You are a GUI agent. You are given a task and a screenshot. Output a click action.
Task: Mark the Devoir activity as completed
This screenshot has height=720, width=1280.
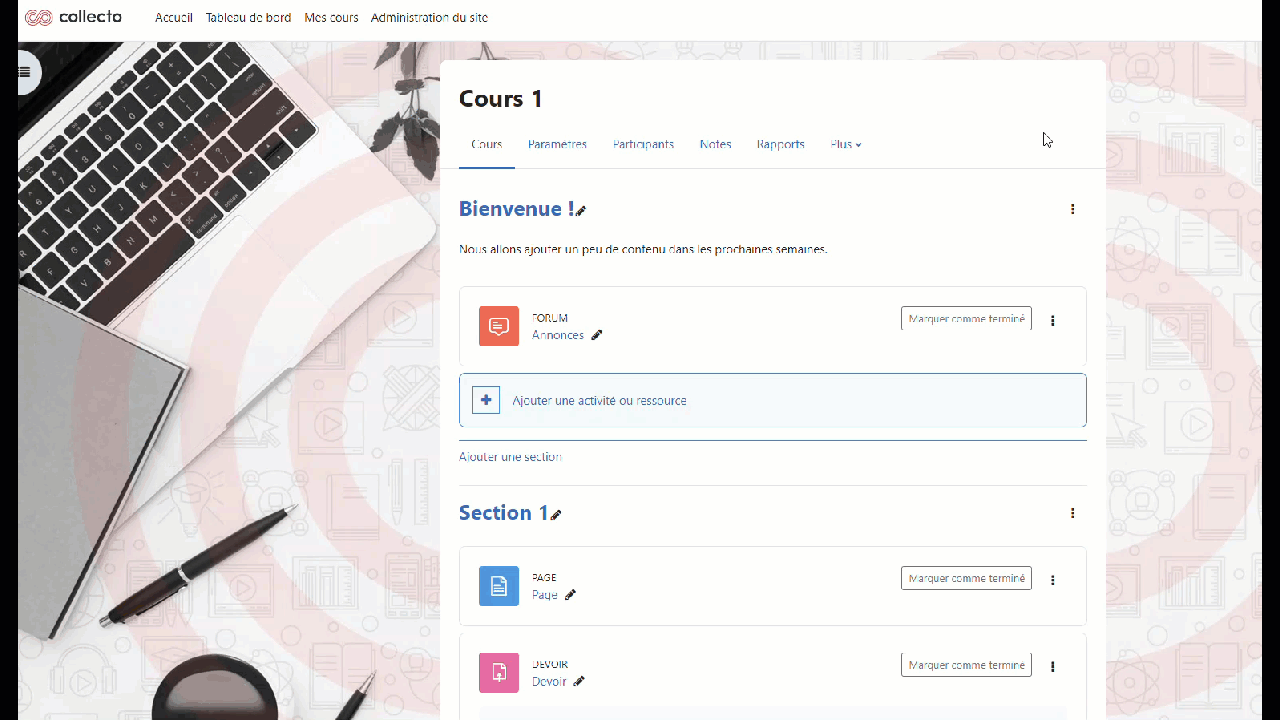(x=965, y=665)
